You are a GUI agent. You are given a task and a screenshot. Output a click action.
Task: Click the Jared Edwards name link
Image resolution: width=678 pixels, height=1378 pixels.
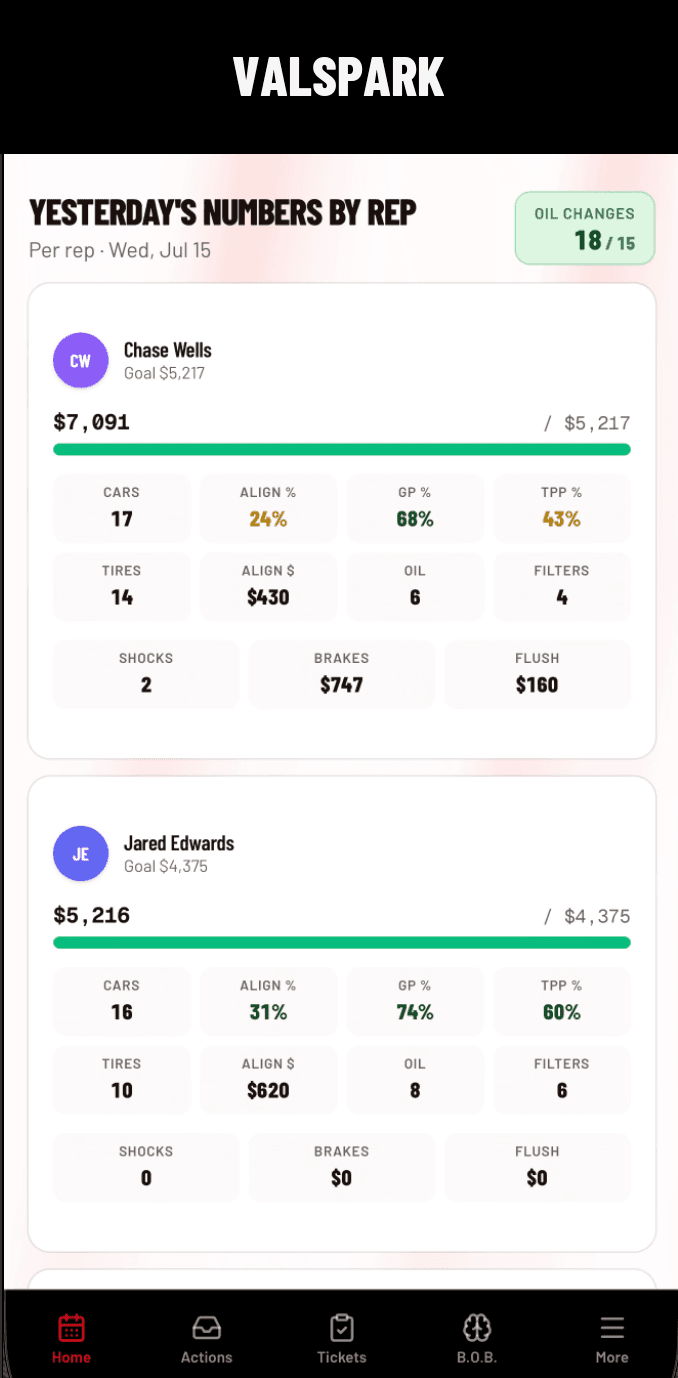[x=179, y=843]
